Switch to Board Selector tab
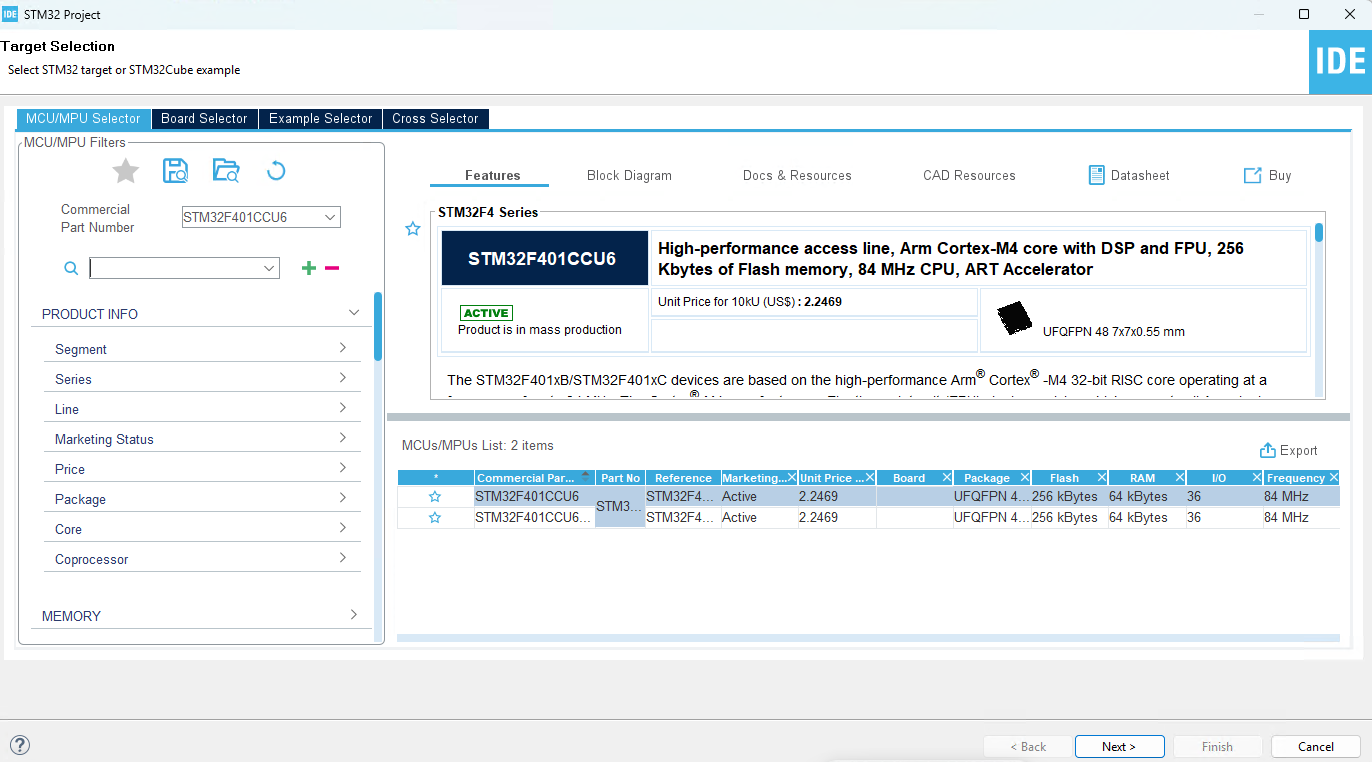 [x=204, y=118]
